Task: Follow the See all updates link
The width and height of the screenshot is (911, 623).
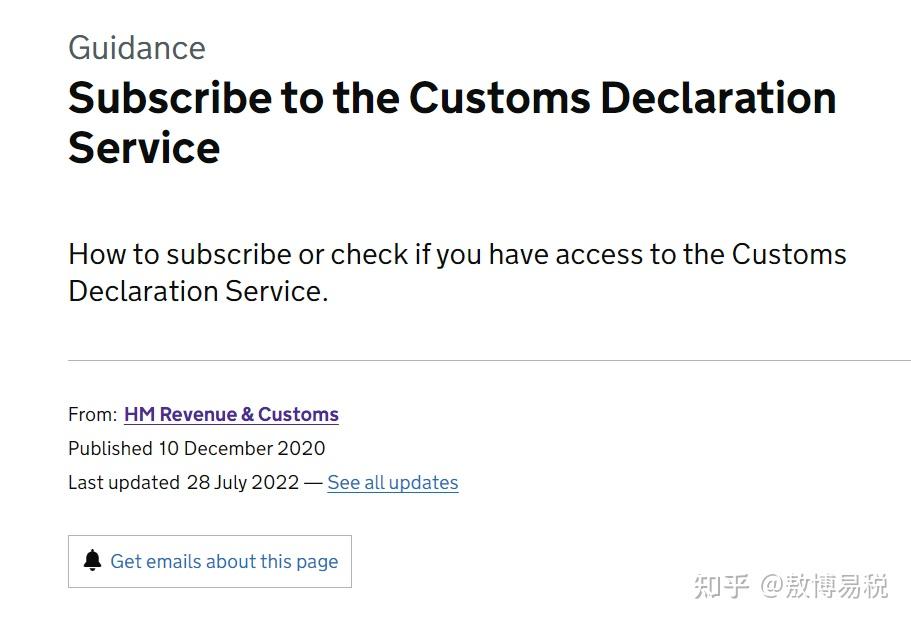Action: (x=392, y=482)
